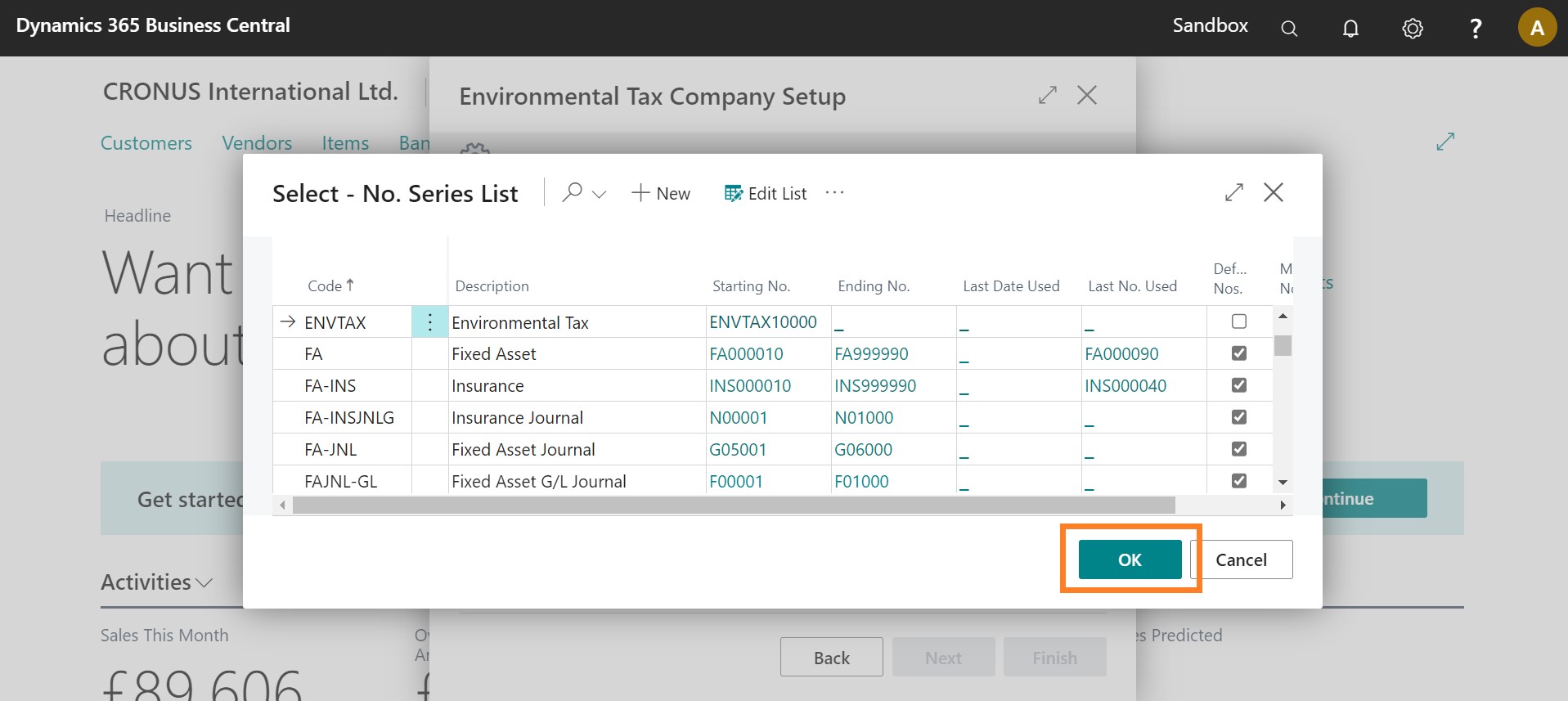Viewport: 1568px width, 701px height.
Task: Open the Vendors menu item
Action: pos(257,143)
